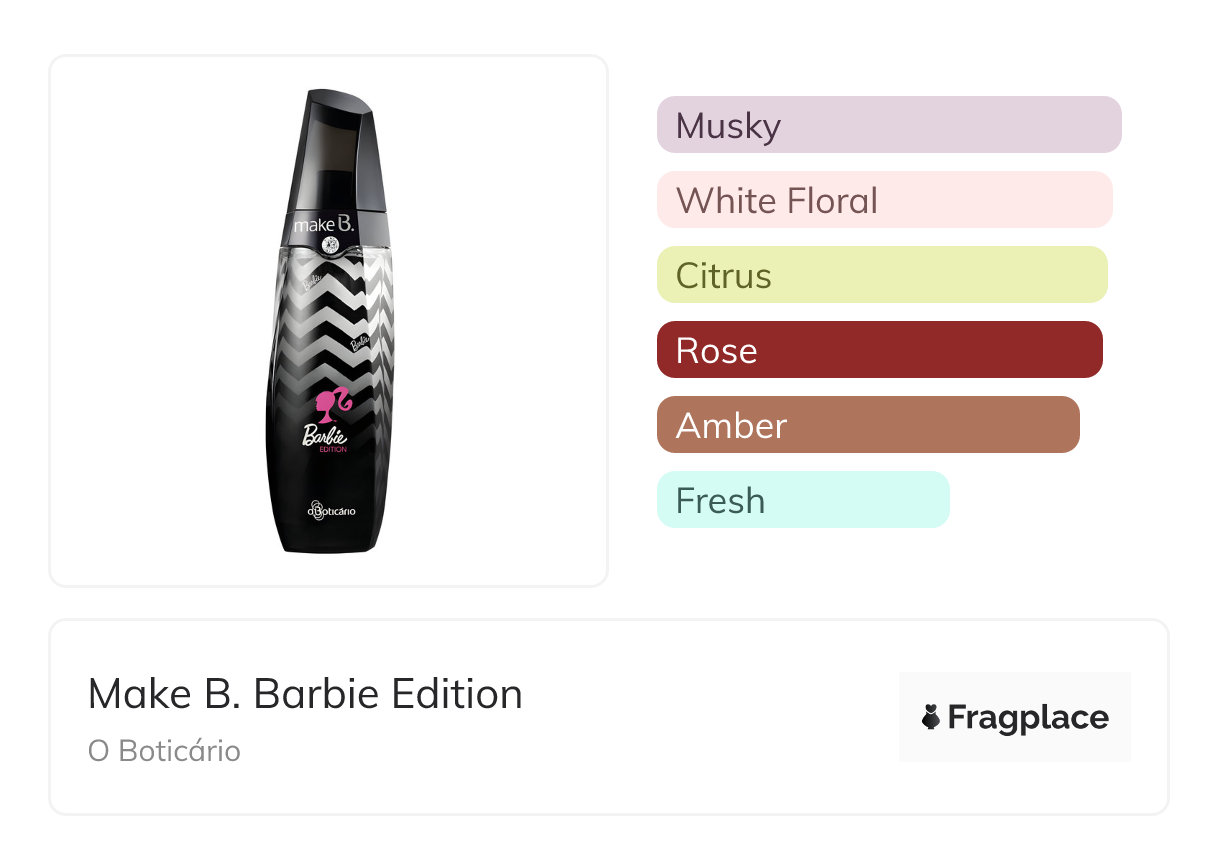
Task: Click the Citrus accord bar
Action: [881, 275]
